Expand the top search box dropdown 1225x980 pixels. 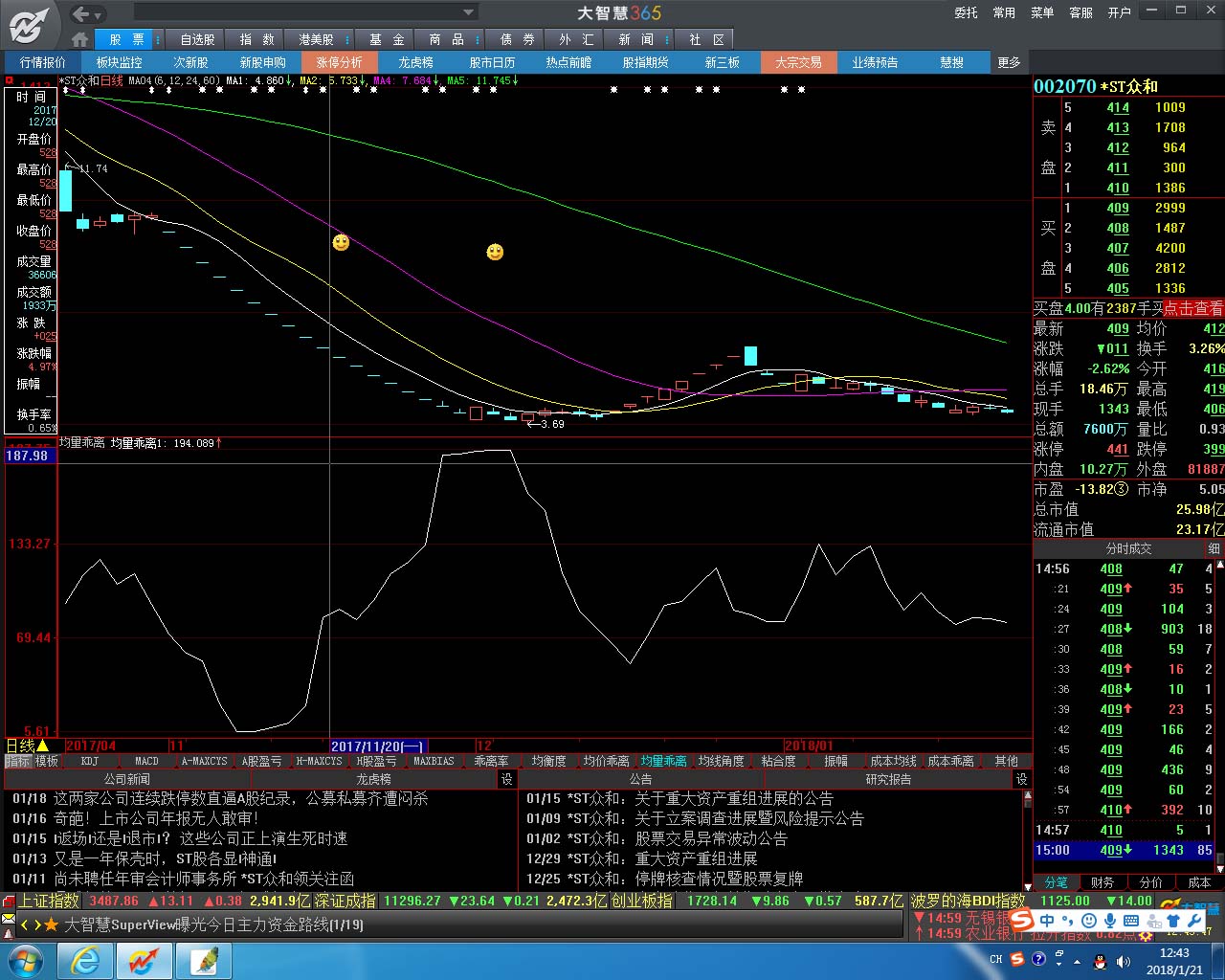[469, 12]
